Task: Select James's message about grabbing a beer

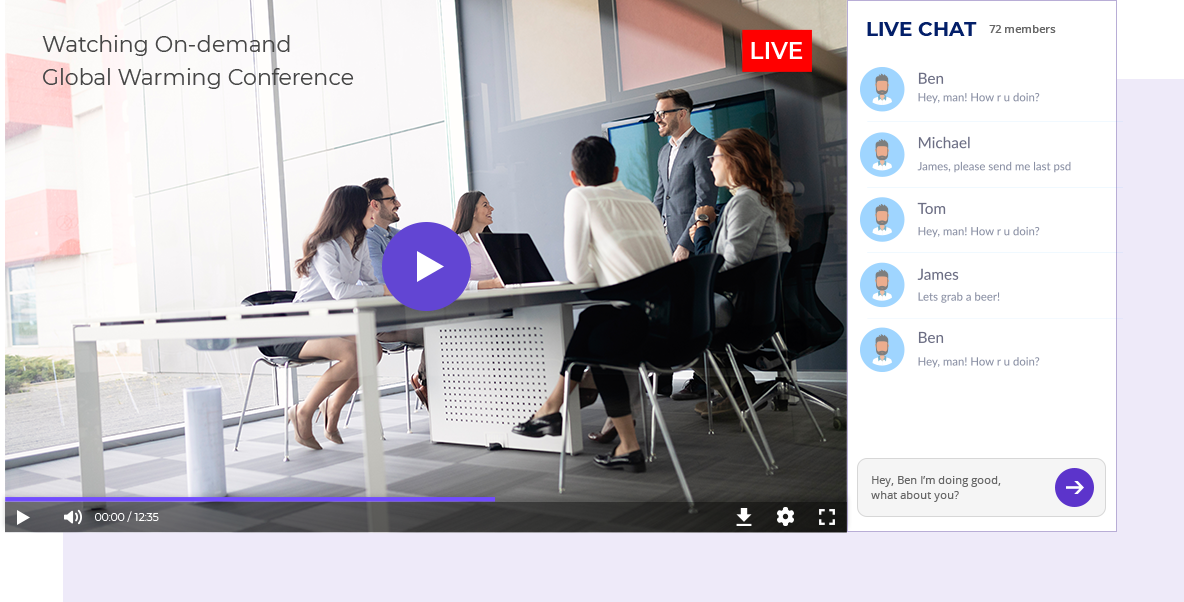Action: click(959, 297)
